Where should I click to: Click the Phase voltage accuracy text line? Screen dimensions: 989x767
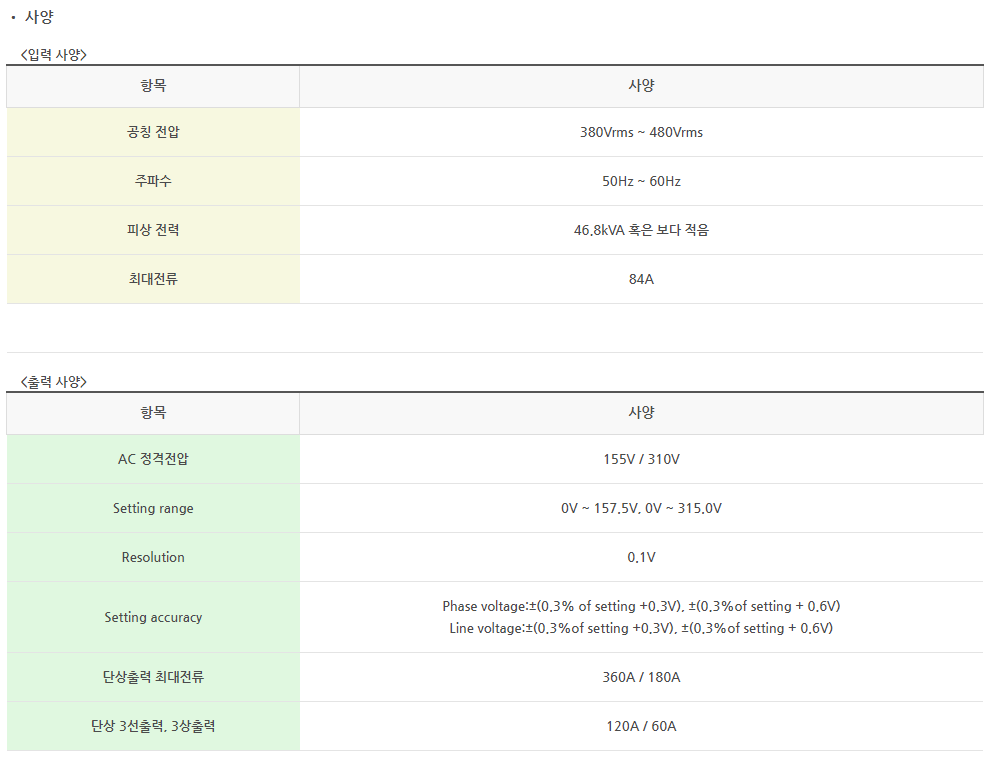click(x=641, y=606)
